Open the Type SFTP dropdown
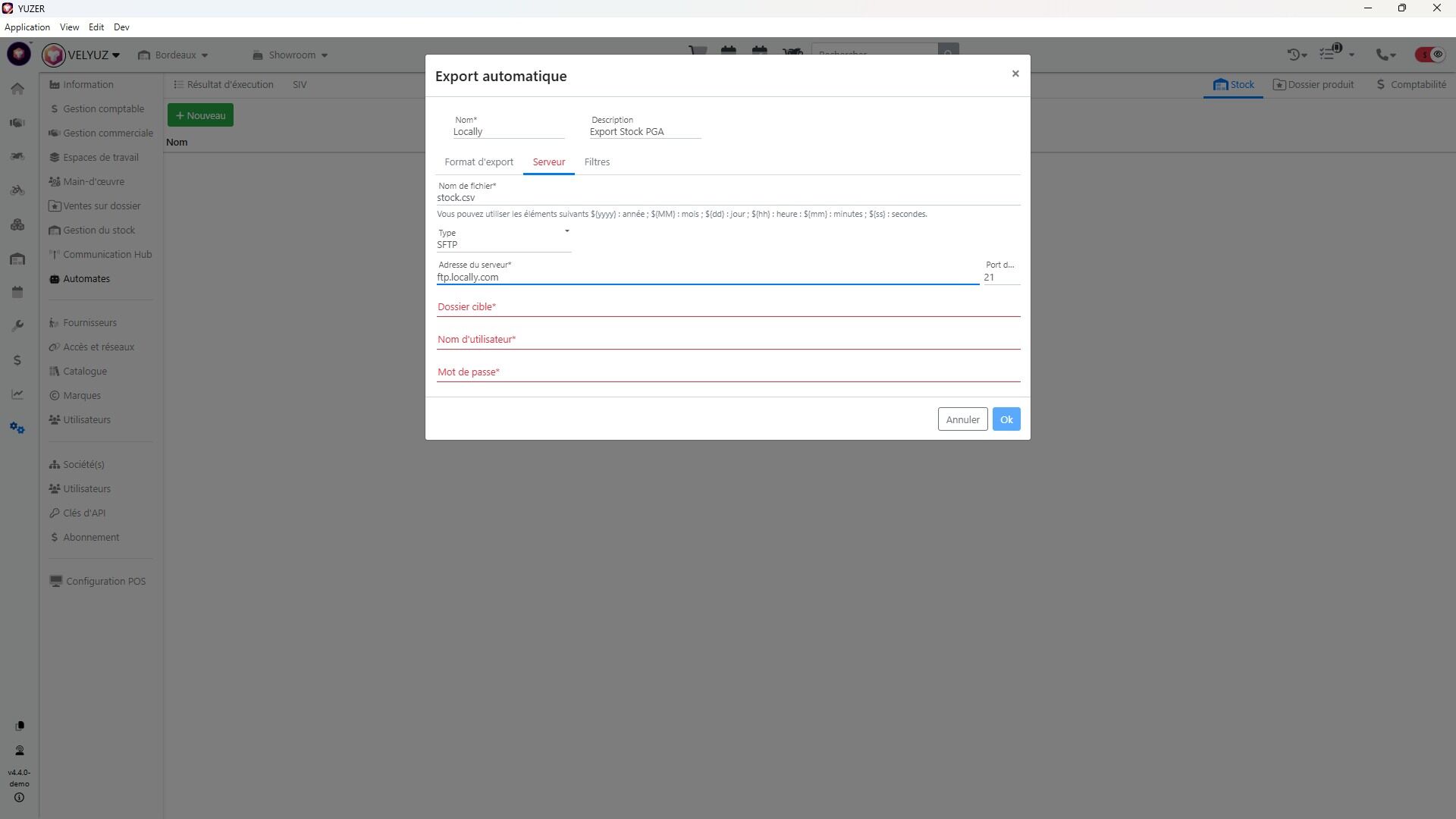Image resolution: width=1456 pixels, height=819 pixels. [x=504, y=240]
